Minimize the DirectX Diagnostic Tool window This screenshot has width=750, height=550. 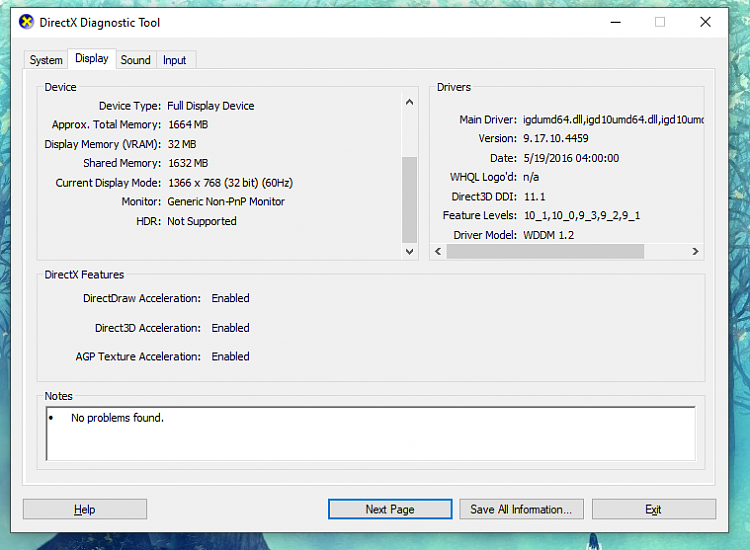tap(616, 22)
